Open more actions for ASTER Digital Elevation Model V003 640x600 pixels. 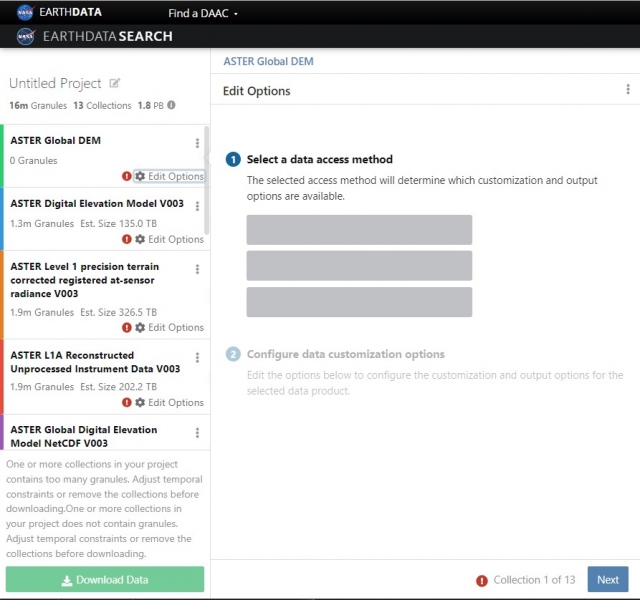point(197,206)
